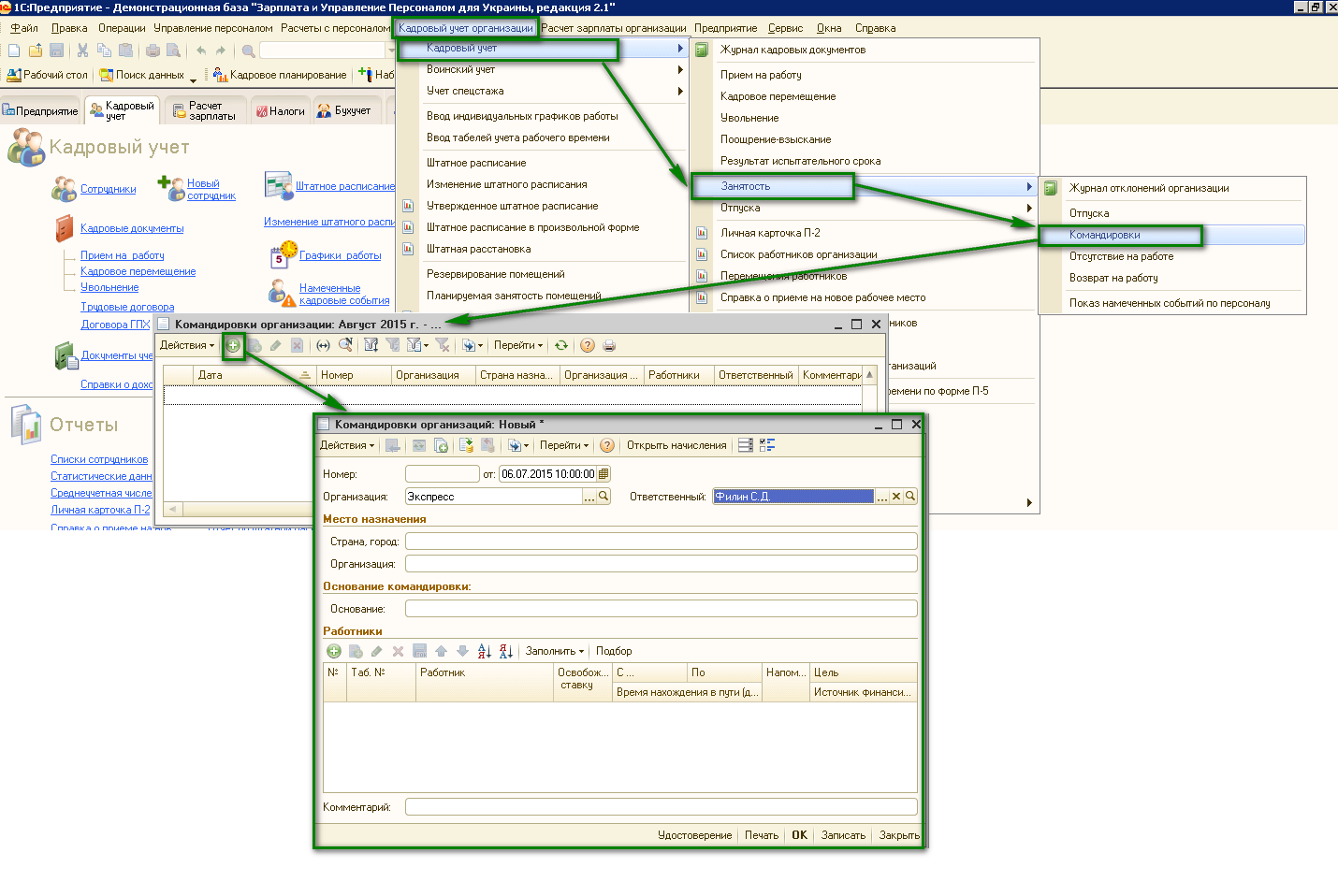Click Рабочий стол toolbar button

(47, 75)
